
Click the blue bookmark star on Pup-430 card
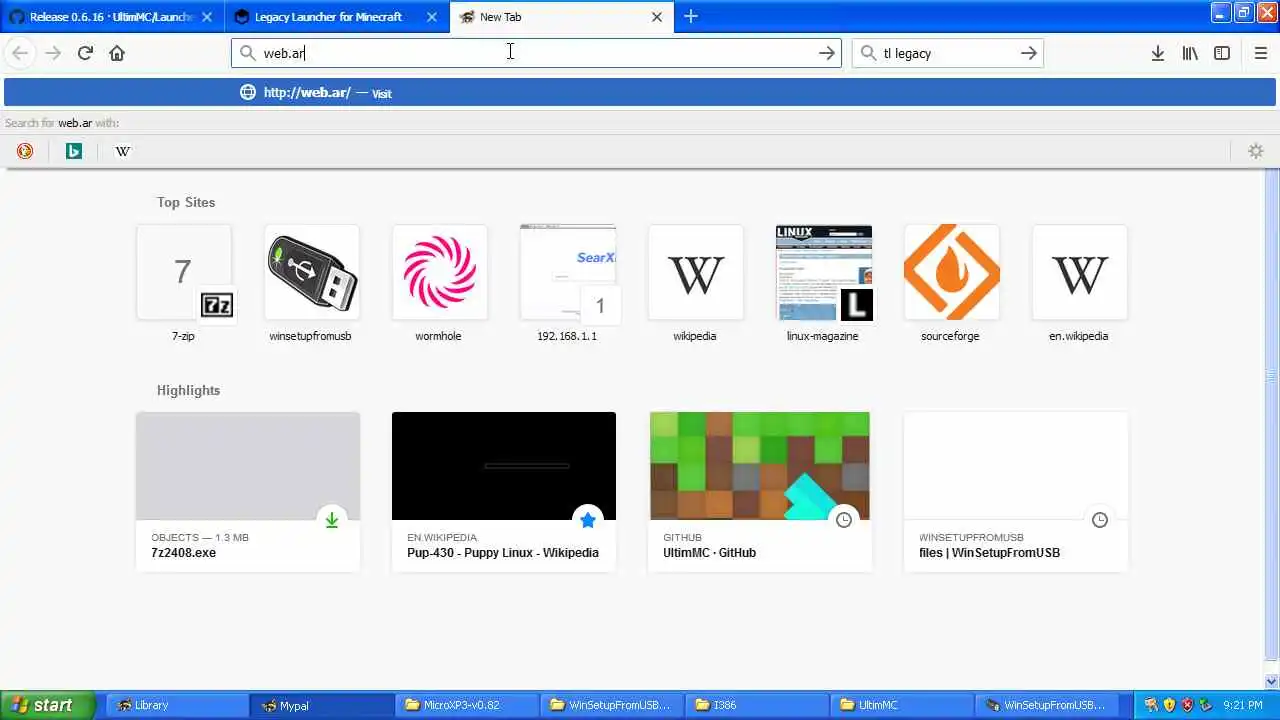[x=588, y=520]
